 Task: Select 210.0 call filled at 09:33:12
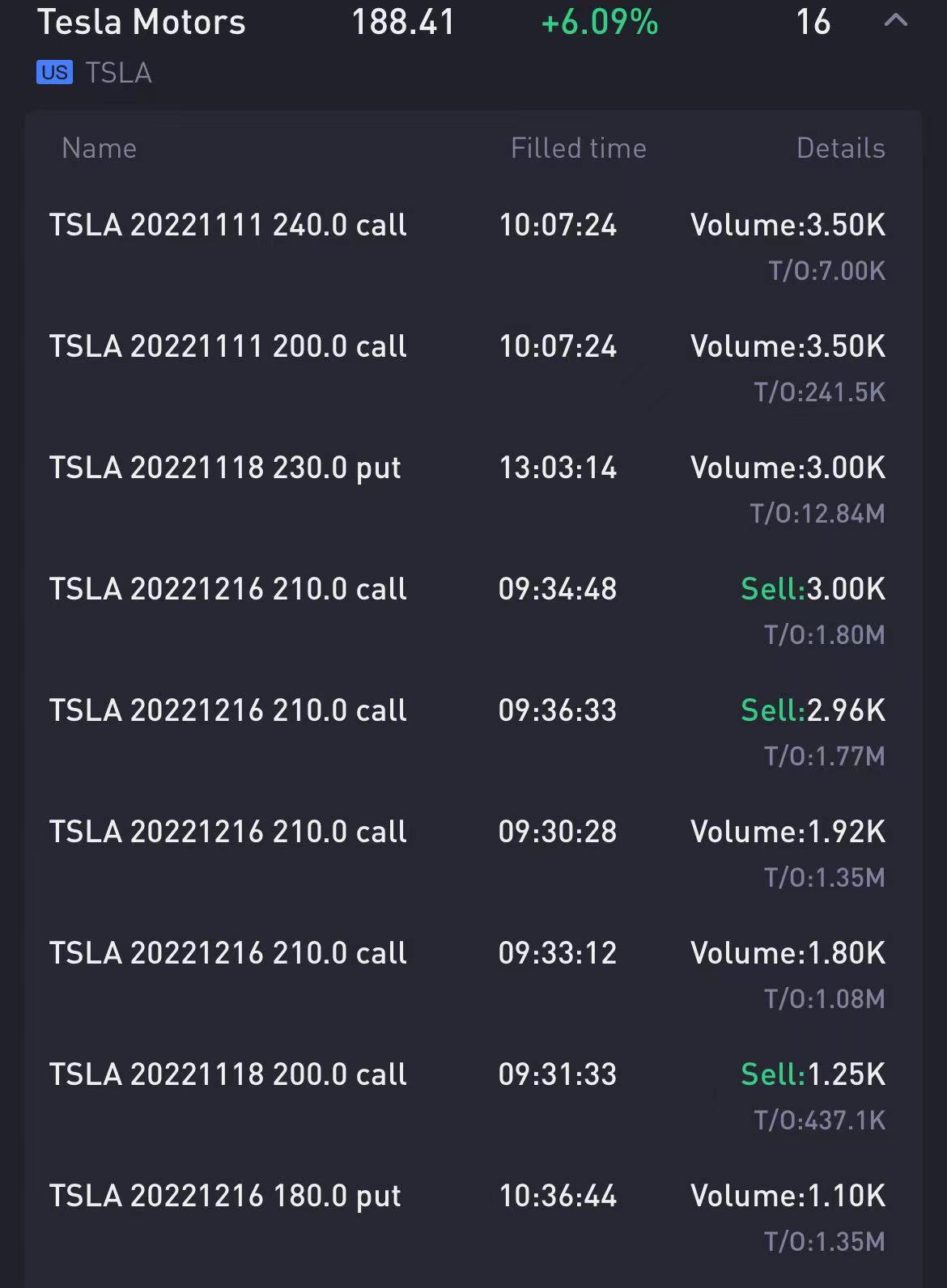[473, 975]
